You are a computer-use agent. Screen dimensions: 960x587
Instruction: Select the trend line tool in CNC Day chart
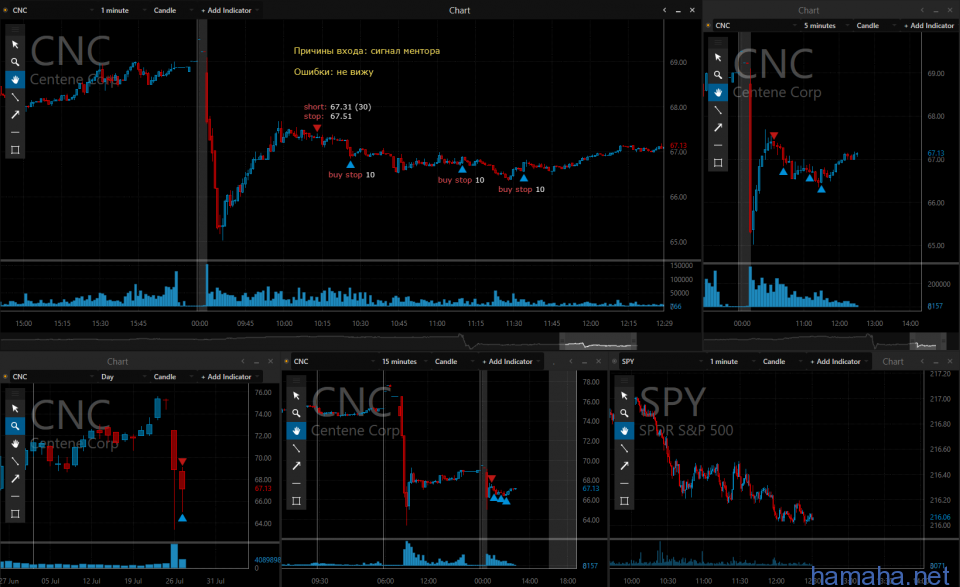pyautogui.click(x=15, y=462)
